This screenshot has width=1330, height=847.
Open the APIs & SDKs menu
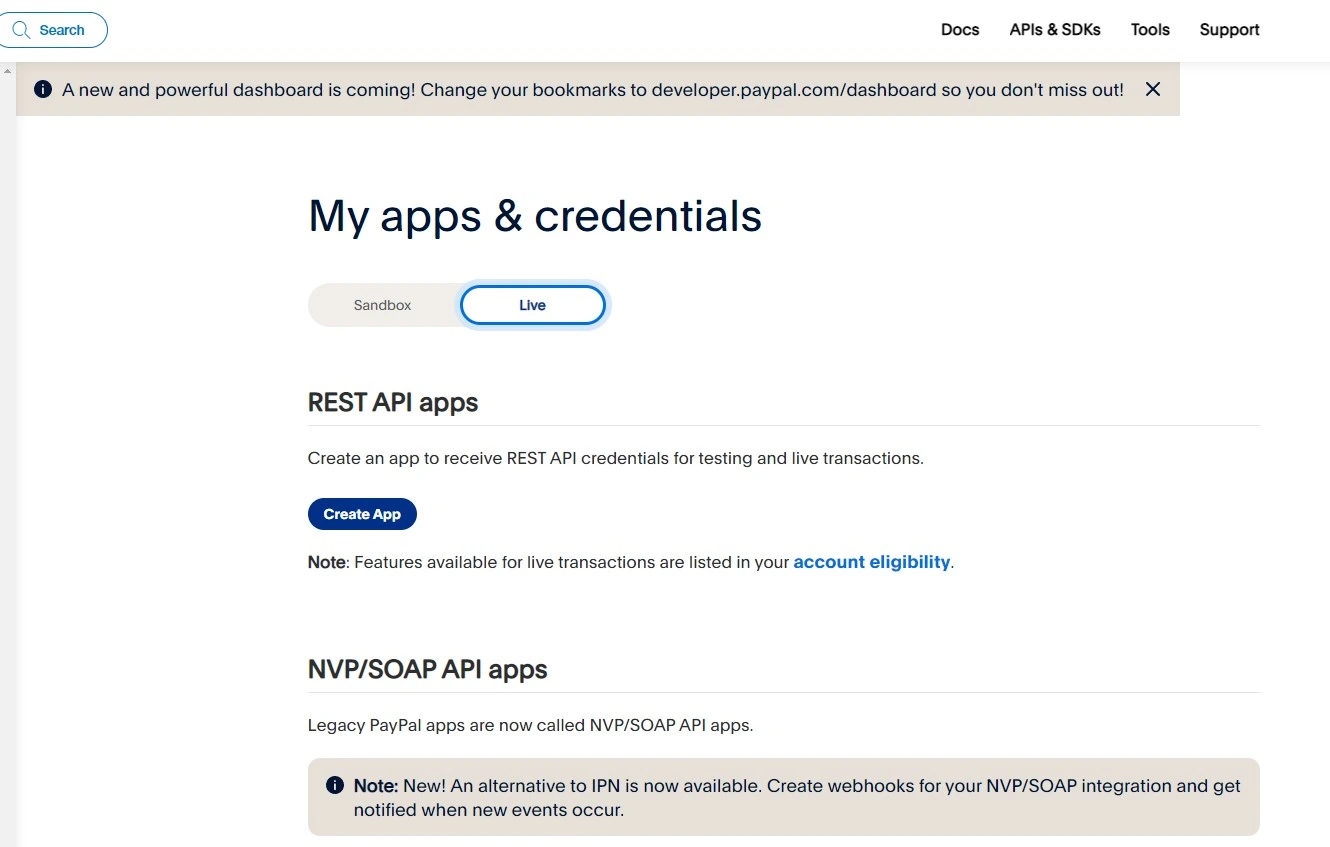(x=1055, y=30)
